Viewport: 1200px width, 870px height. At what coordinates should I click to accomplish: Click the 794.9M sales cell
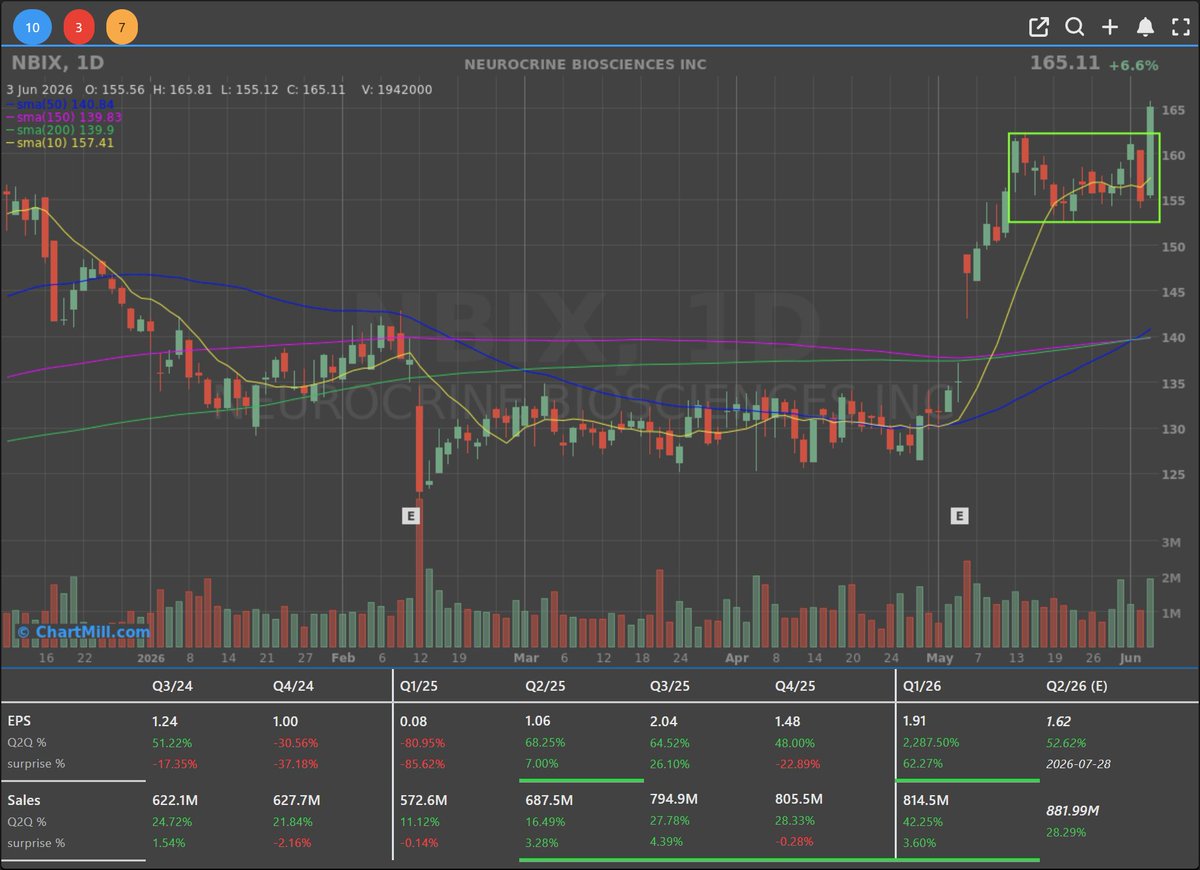click(674, 800)
